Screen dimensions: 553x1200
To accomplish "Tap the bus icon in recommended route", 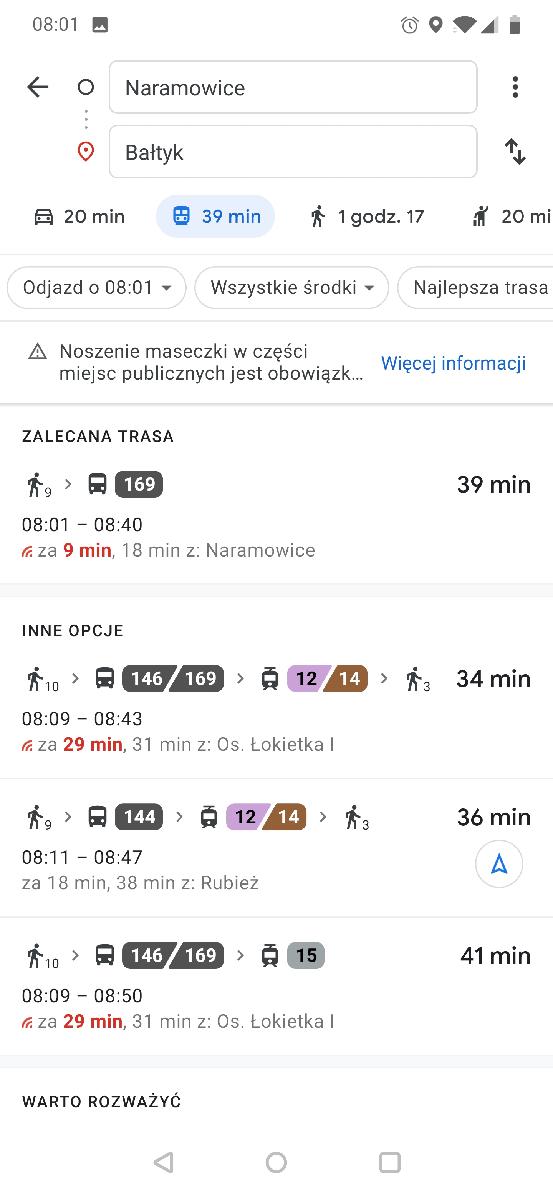I will (x=97, y=485).
